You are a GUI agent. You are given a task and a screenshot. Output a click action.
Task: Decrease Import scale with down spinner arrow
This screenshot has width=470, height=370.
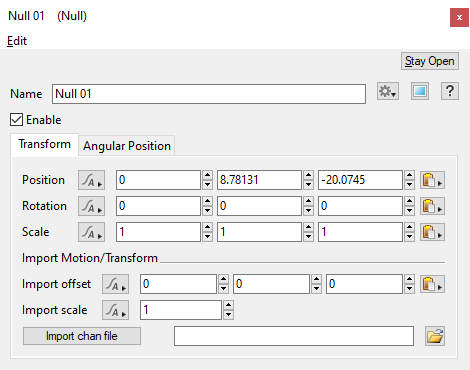tap(228, 315)
